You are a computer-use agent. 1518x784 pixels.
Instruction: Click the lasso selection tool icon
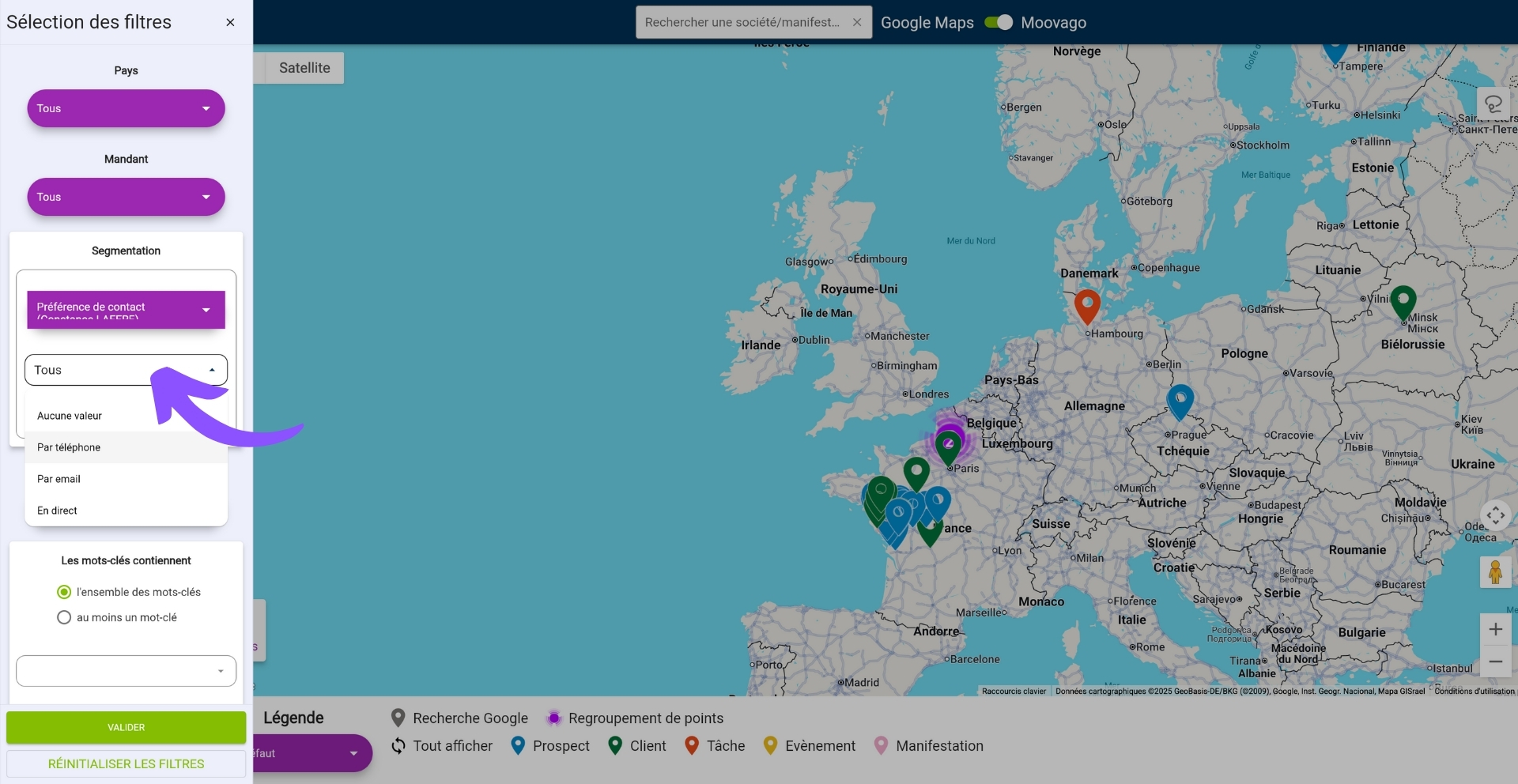pyautogui.click(x=1493, y=104)
